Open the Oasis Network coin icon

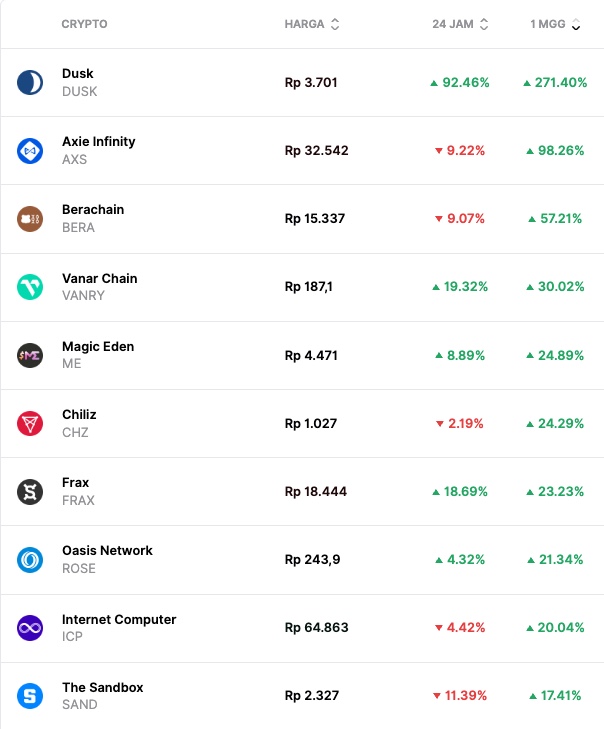tap(30, 559)
